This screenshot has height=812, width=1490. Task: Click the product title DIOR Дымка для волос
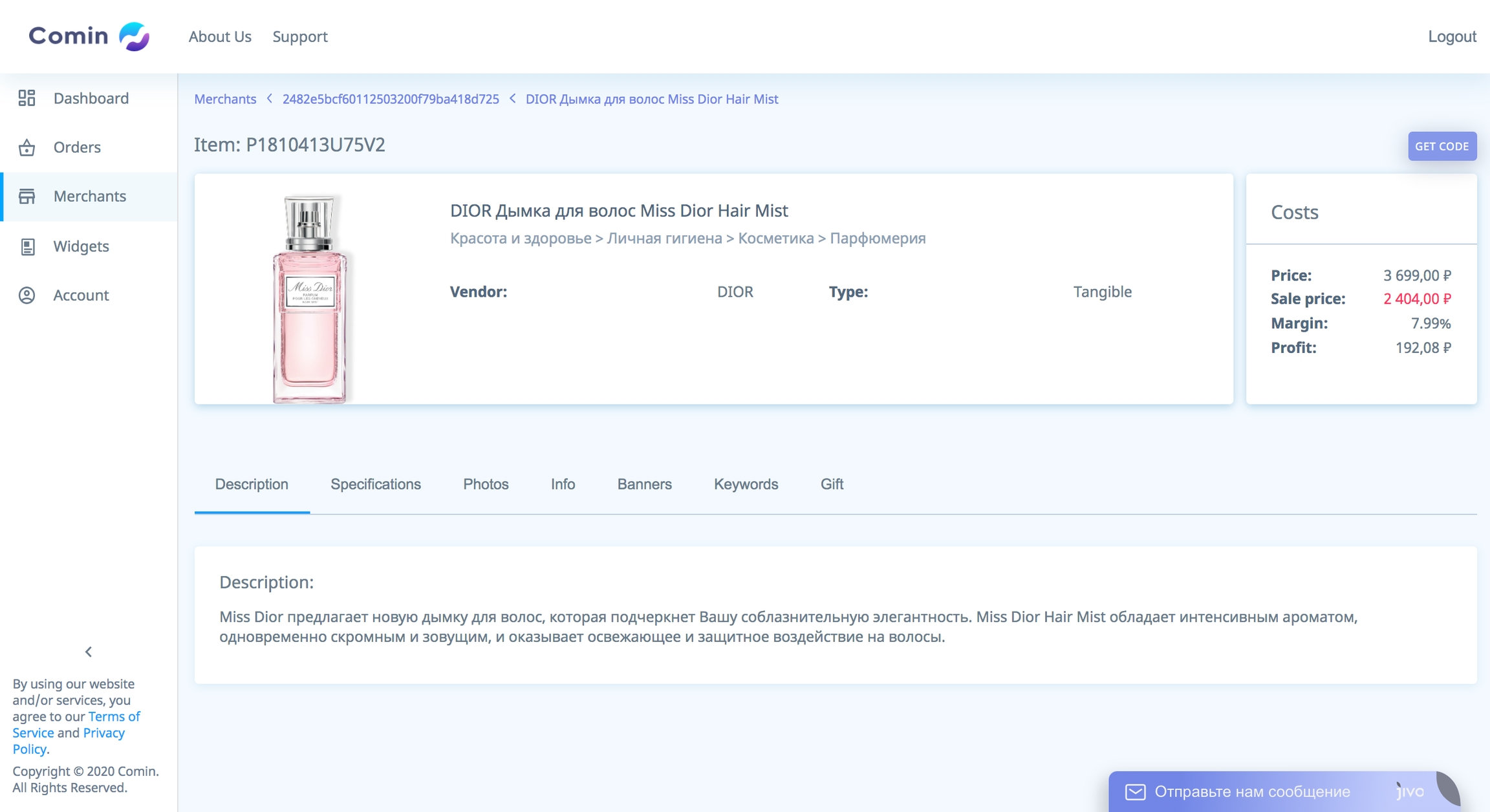tap(619, 211)
